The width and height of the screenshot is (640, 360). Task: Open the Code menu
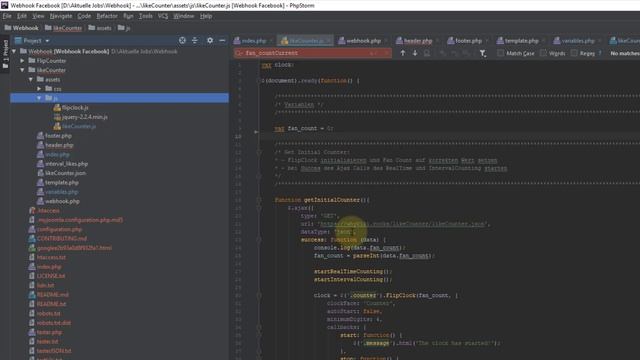click(x=84, y=16)
